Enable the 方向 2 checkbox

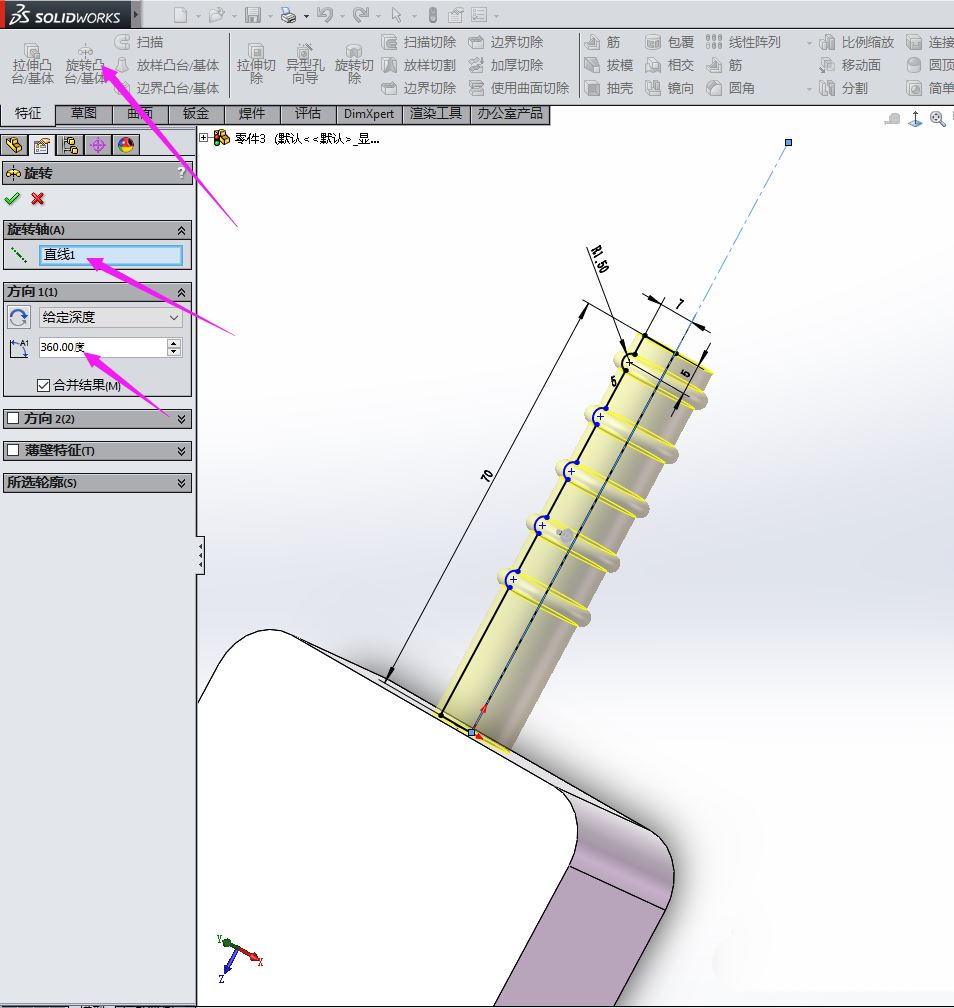click(x=13, y=418)
